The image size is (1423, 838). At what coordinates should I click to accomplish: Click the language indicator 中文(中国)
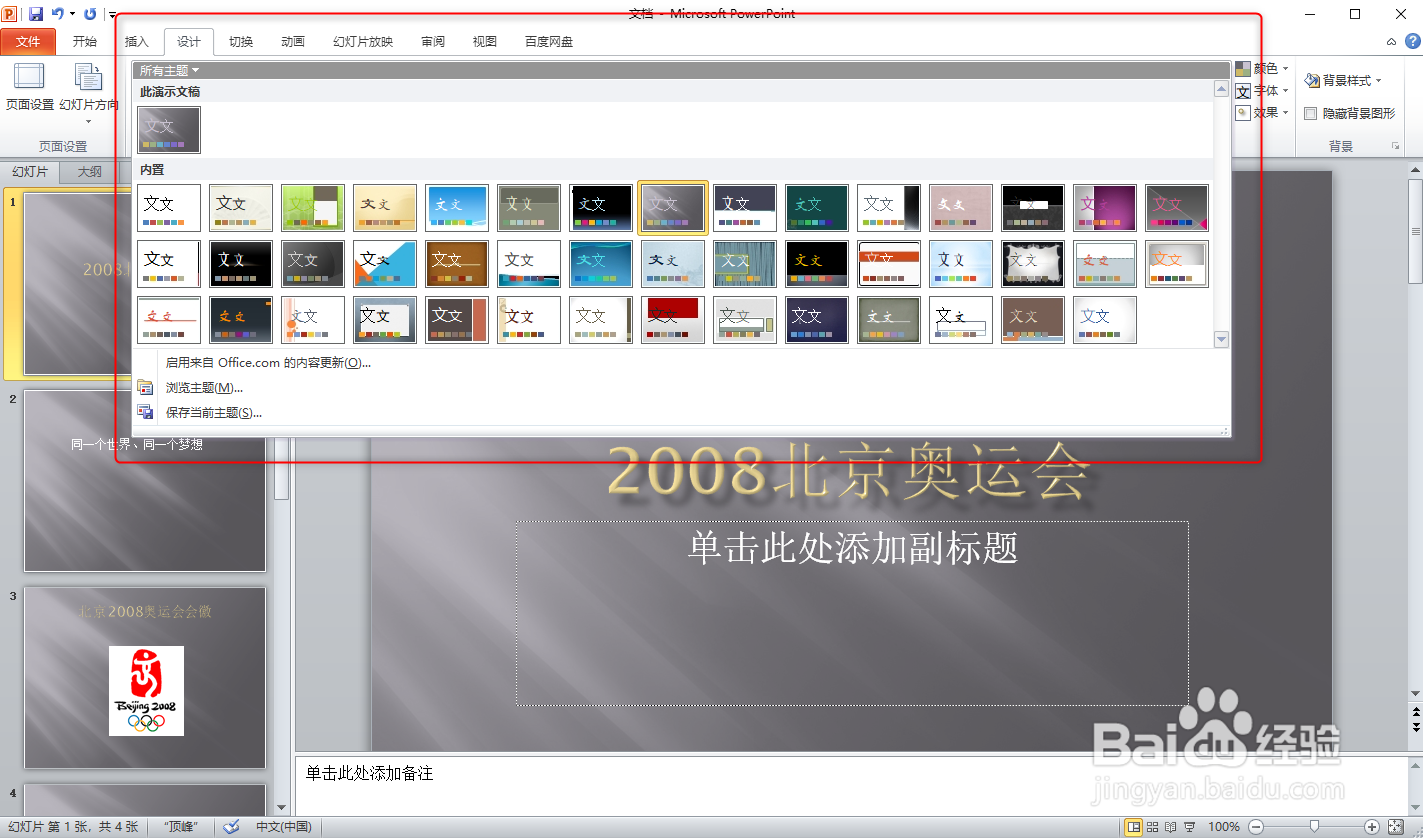pyautogui.click(x=283, y=827)
